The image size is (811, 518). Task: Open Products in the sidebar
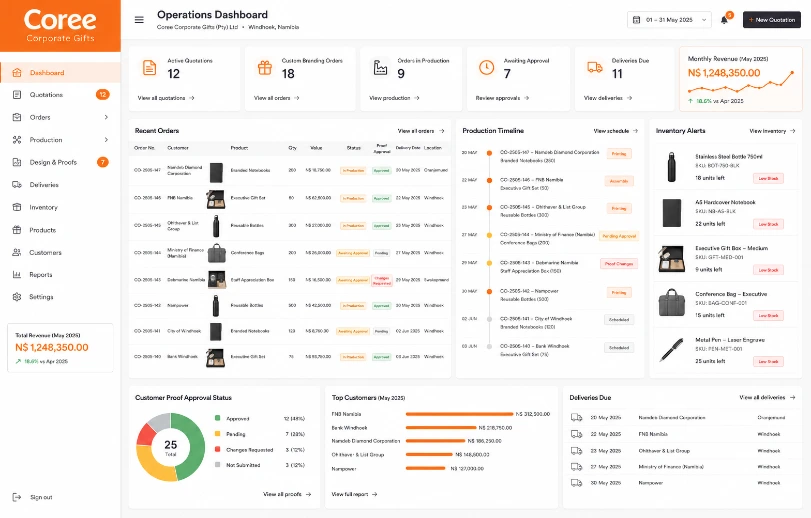pyautogui.click(x=60, y=230)
